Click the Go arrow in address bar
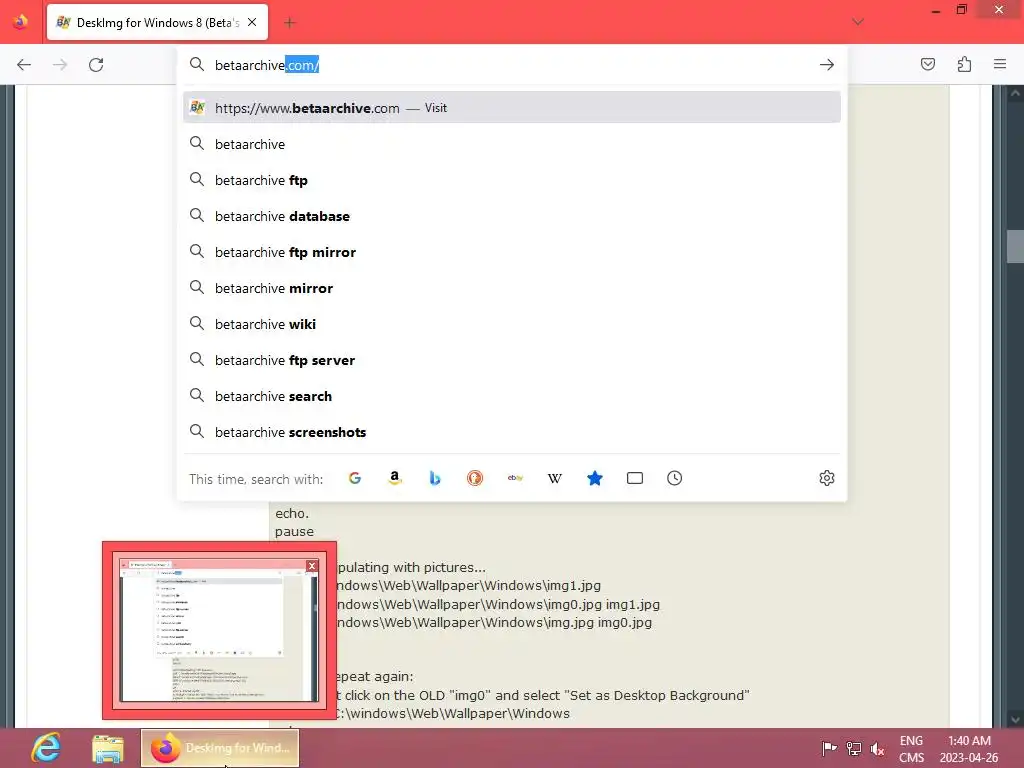Image resolution: width=1024 pixels, height=768 pixels. pyautogui.click(x=827, y=65)
